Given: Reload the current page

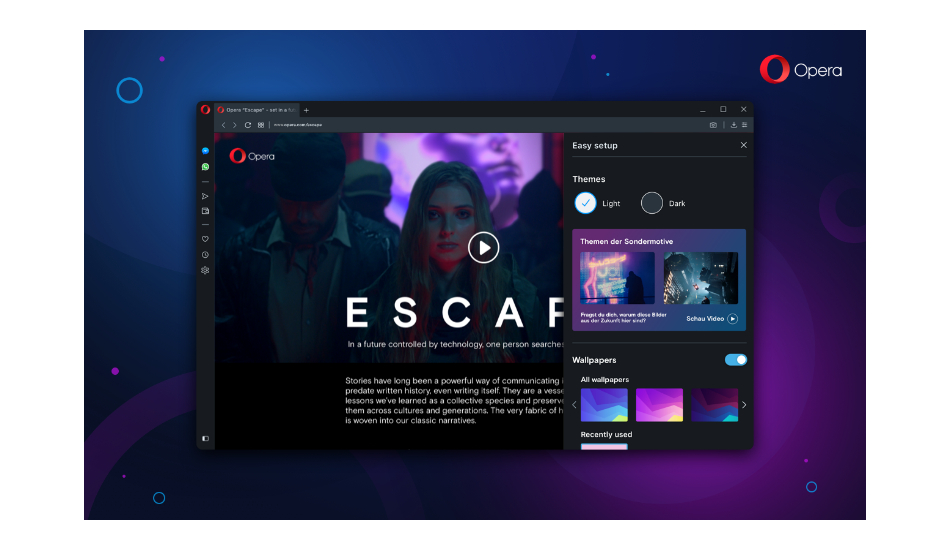Looking at the screenshot, I should [x=248, y=125].
